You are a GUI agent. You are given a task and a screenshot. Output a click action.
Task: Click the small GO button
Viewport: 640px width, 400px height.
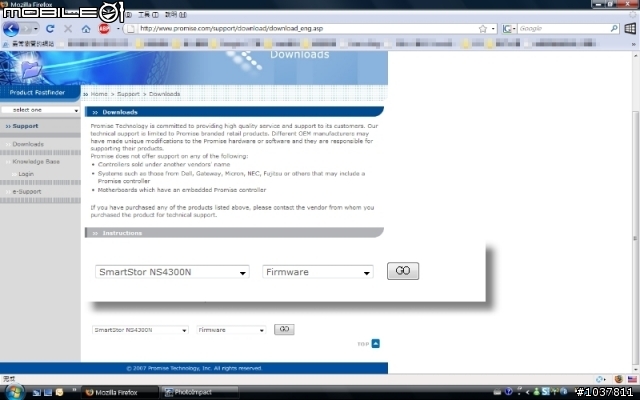tap(284, 329)
